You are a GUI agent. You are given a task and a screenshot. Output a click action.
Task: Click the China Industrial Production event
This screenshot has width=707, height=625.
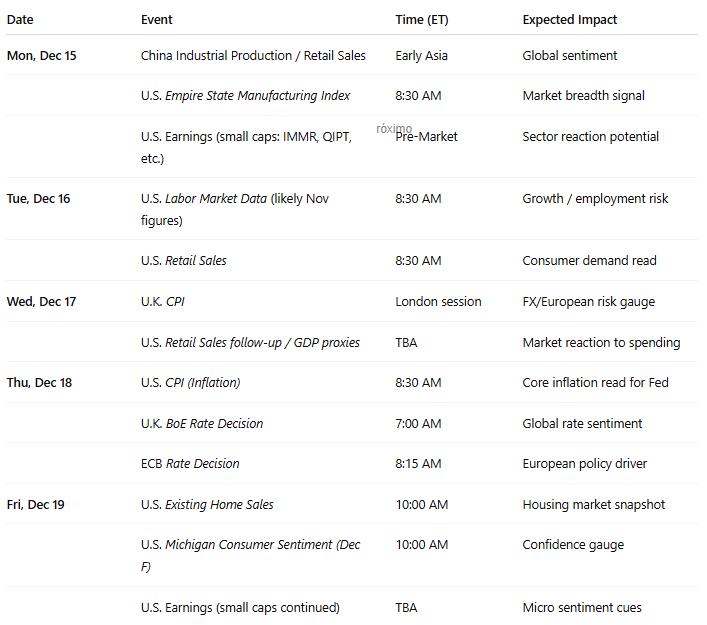click(x=253, y=56)
